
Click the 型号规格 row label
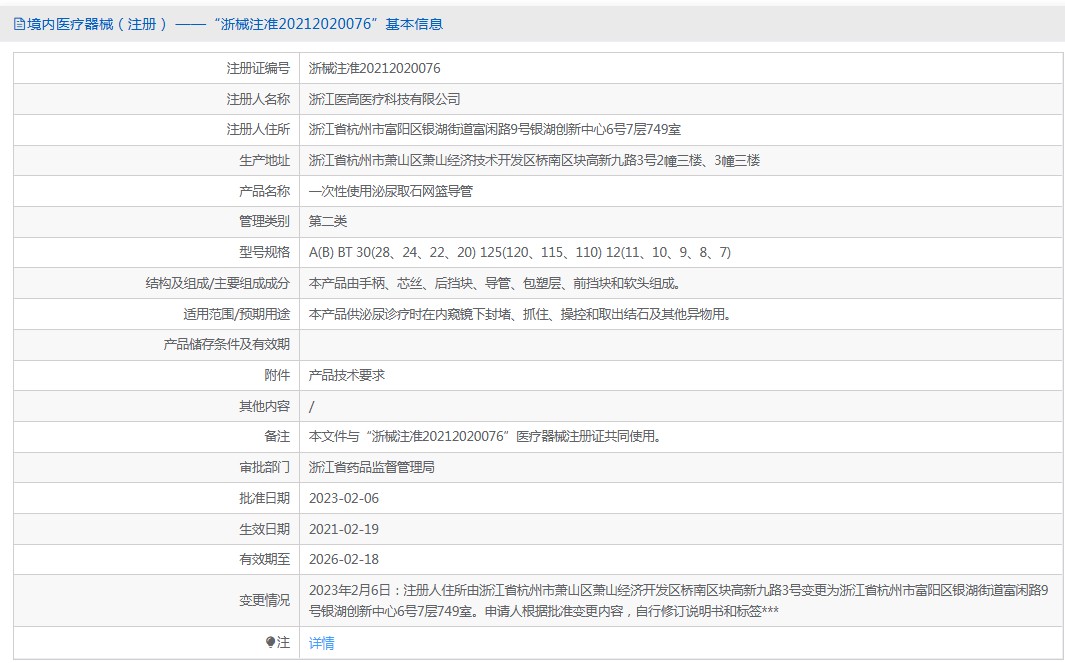264,252
